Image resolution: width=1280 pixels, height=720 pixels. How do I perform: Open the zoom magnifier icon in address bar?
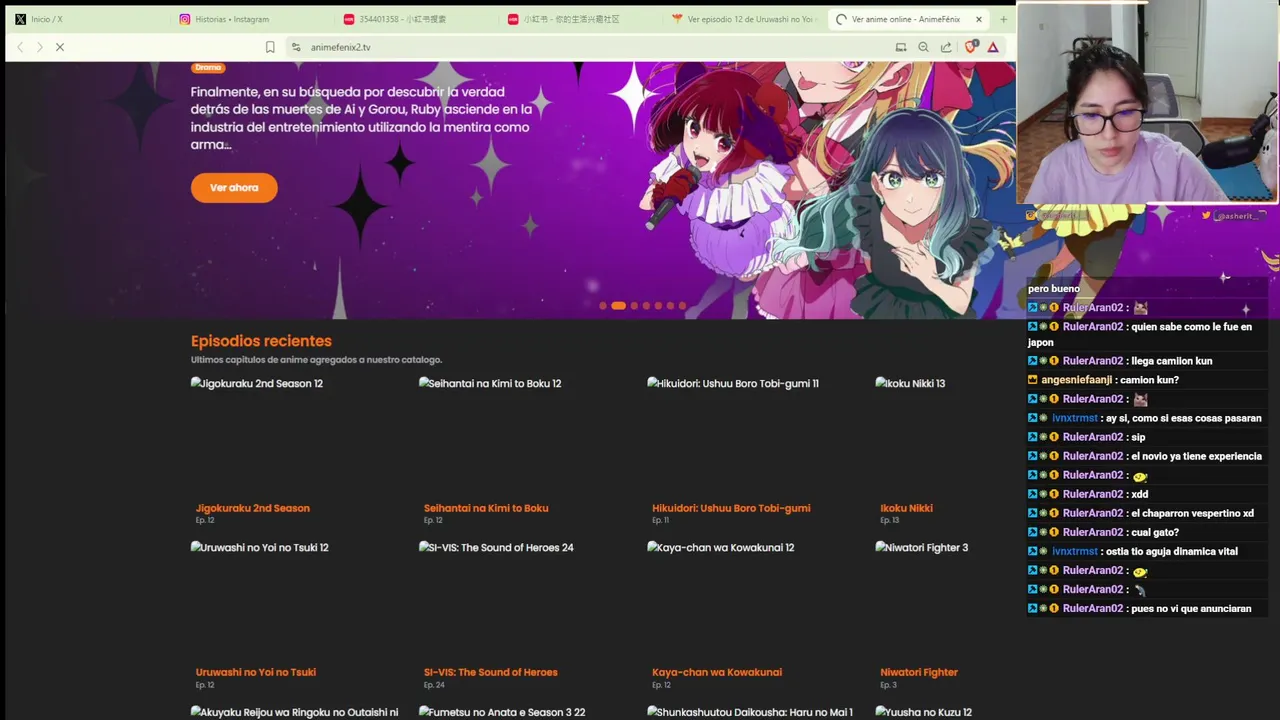coord(923,47)
